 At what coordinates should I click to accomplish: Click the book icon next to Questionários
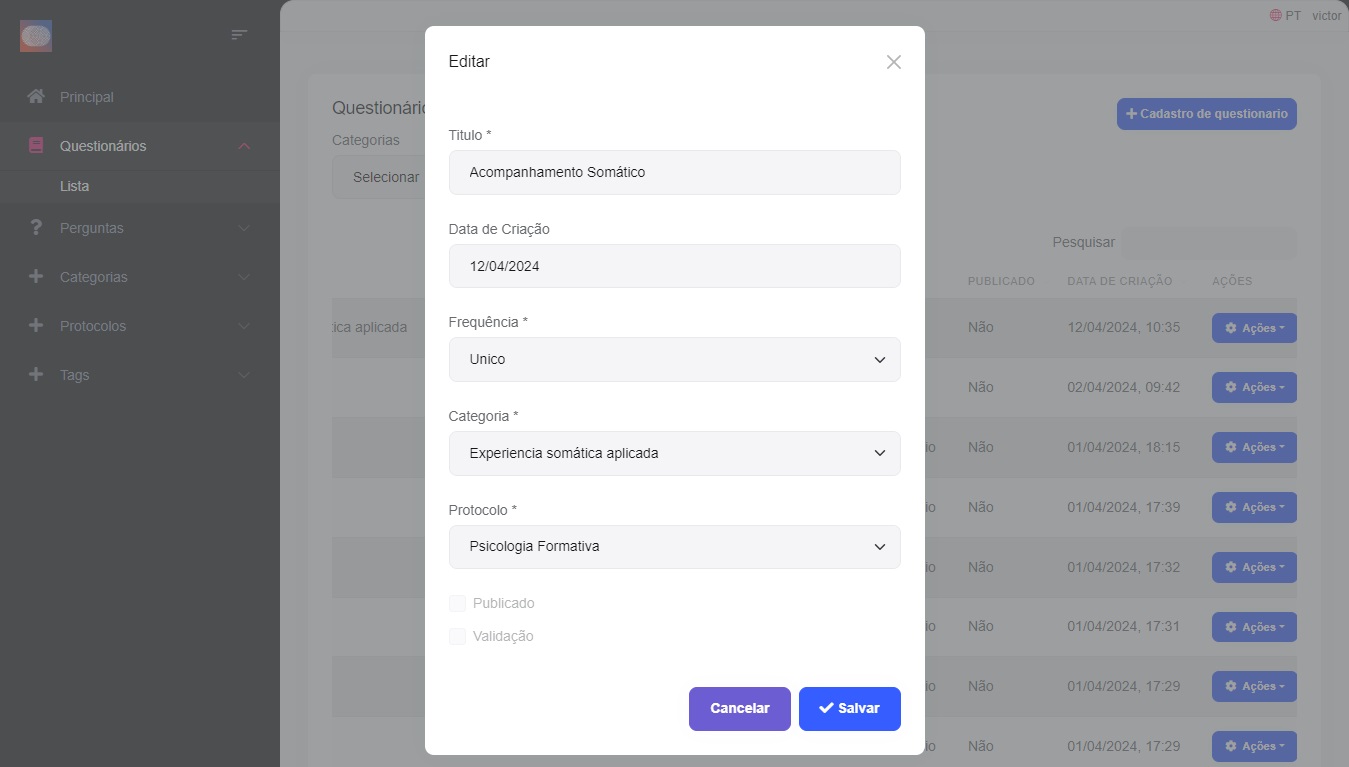click(x=36, y=146)
